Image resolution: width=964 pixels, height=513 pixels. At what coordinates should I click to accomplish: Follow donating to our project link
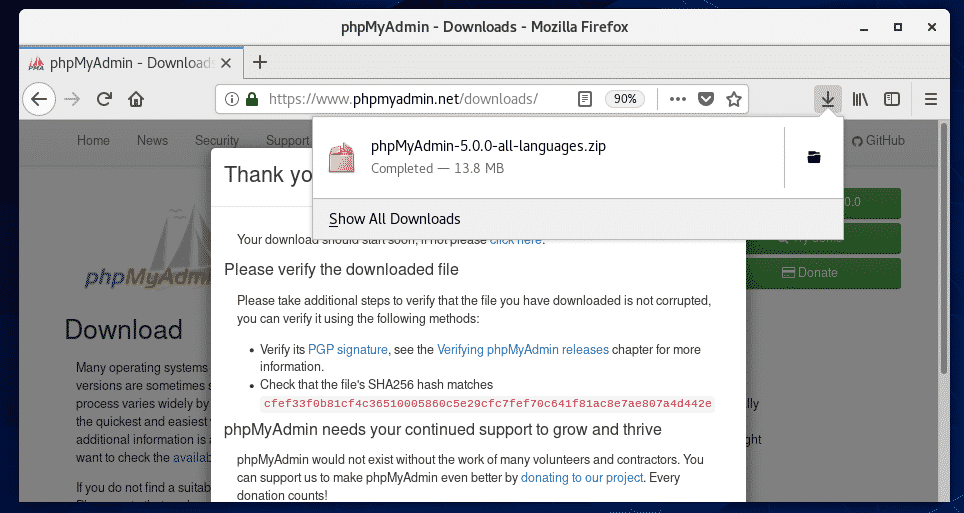(582, 477)
